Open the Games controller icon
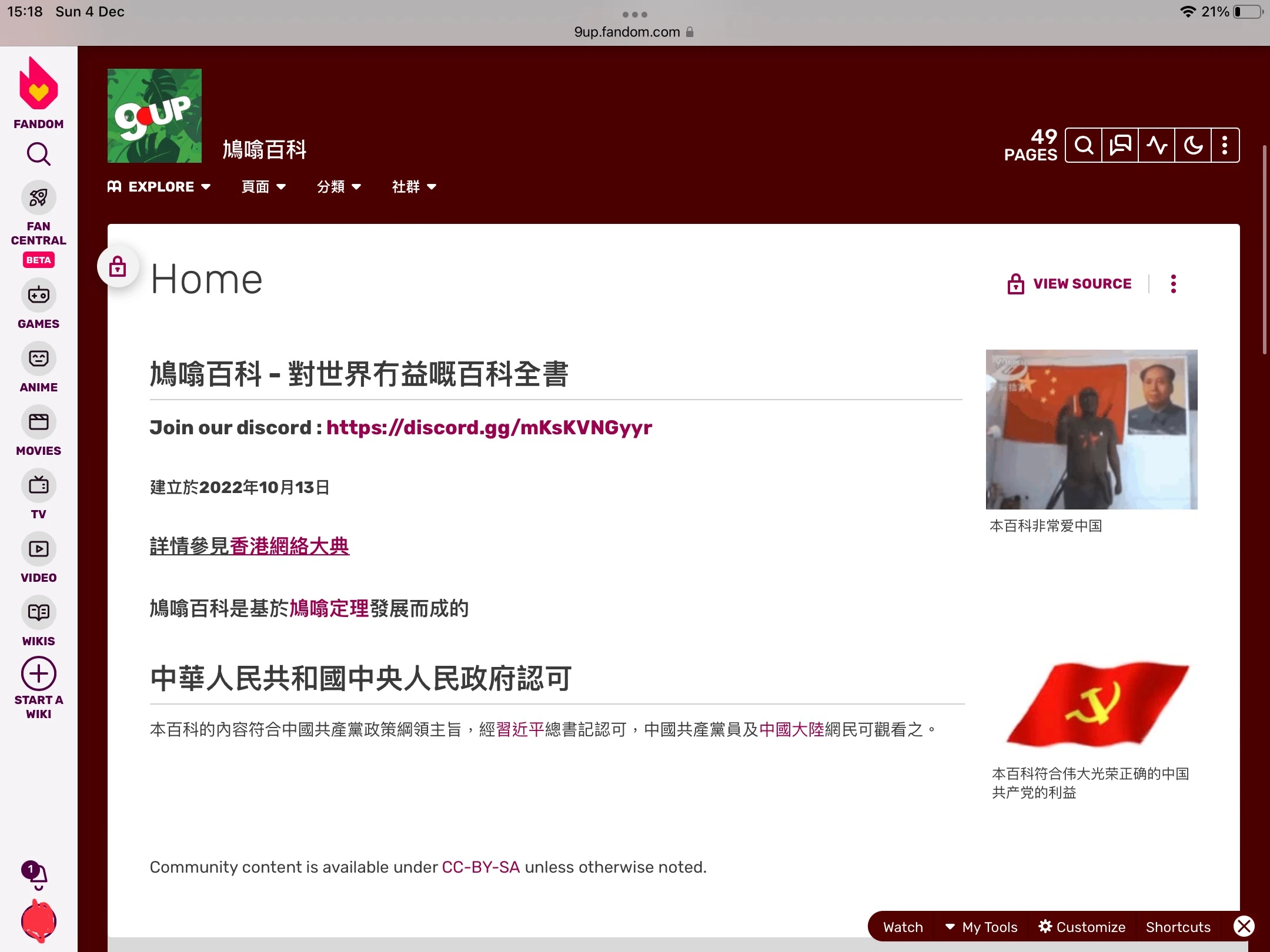This screenshot has height=952, width=1270. pyautogui.click(x=39, y=295)
